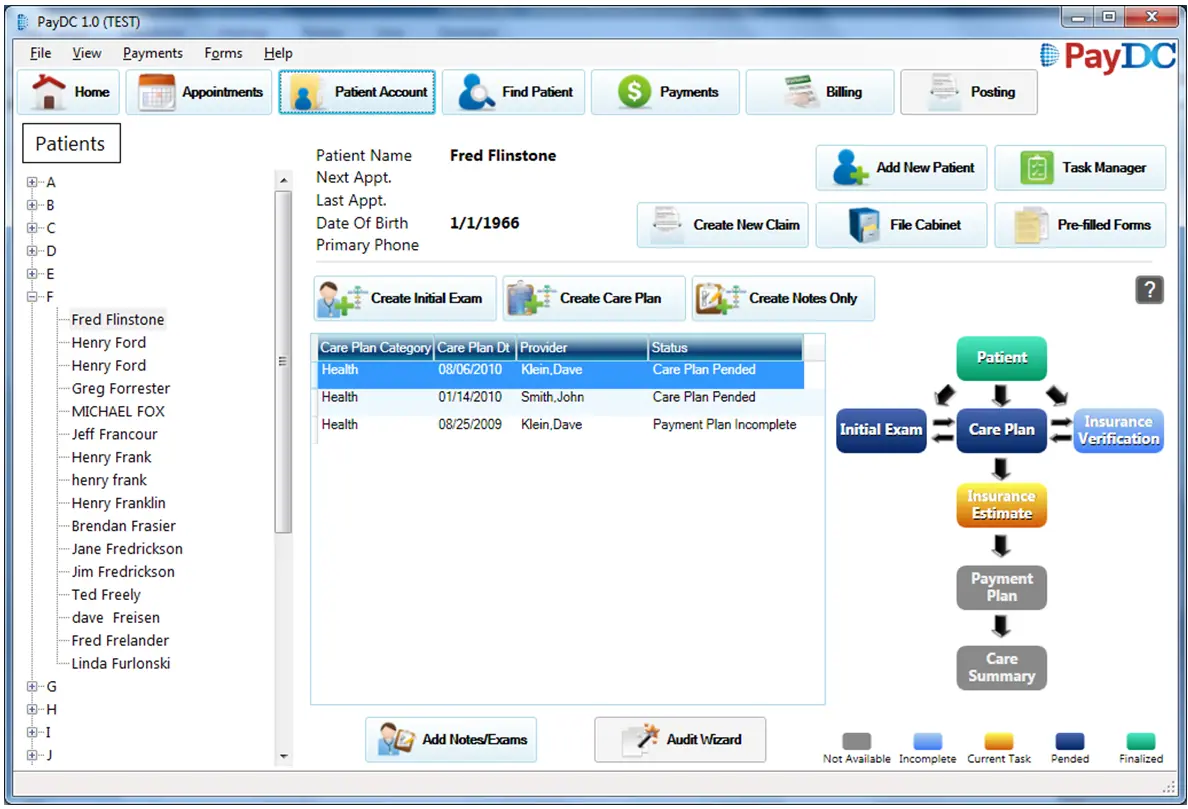
Task: Open the Payments menu
Action: click(x=152, y=53)
